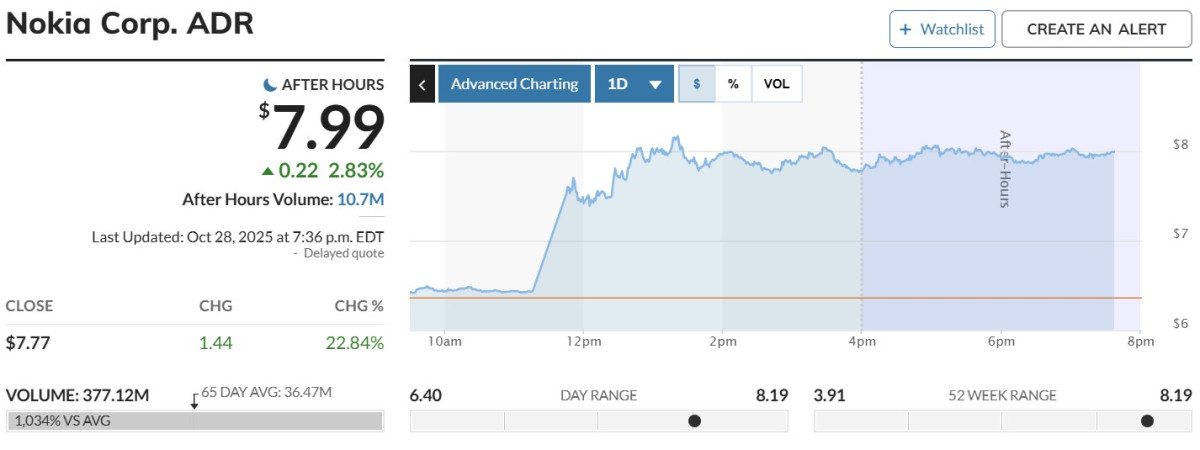This screenshot has height=450, width=1200.
Task: Click the 65 Day Avg arrow marker
Action: point(195,399)
